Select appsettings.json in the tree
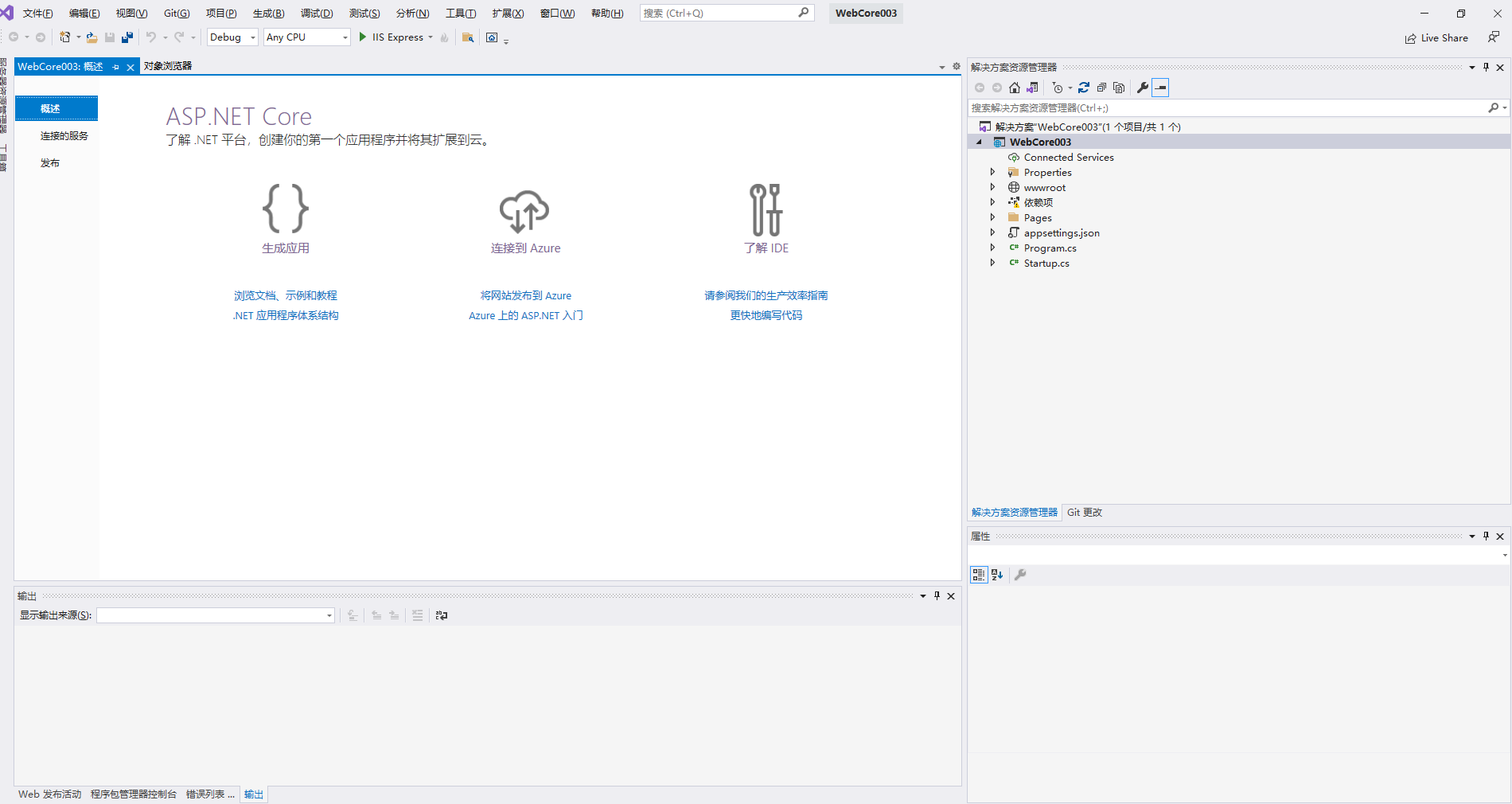 [1062, 232]
